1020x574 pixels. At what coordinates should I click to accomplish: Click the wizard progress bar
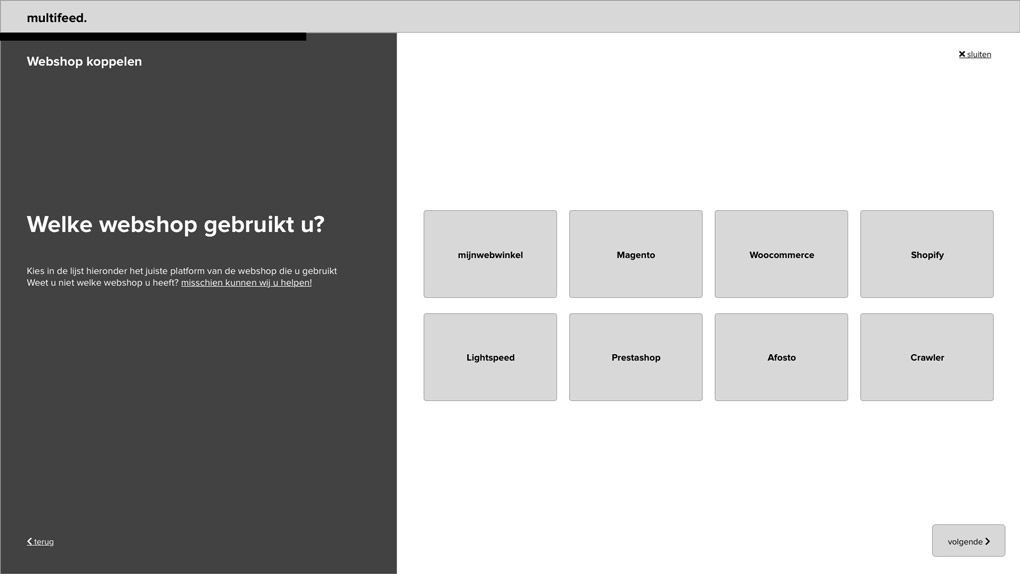coord(153,37)
